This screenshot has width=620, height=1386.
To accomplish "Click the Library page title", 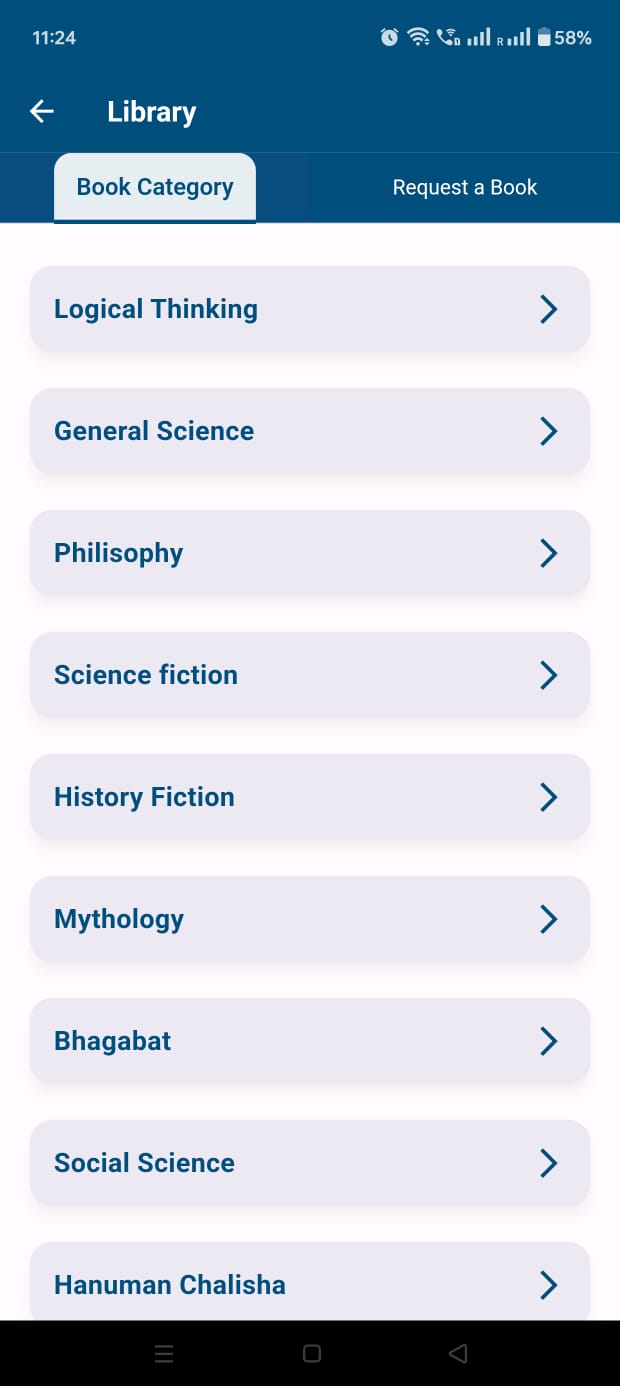I will click(152, 112).
